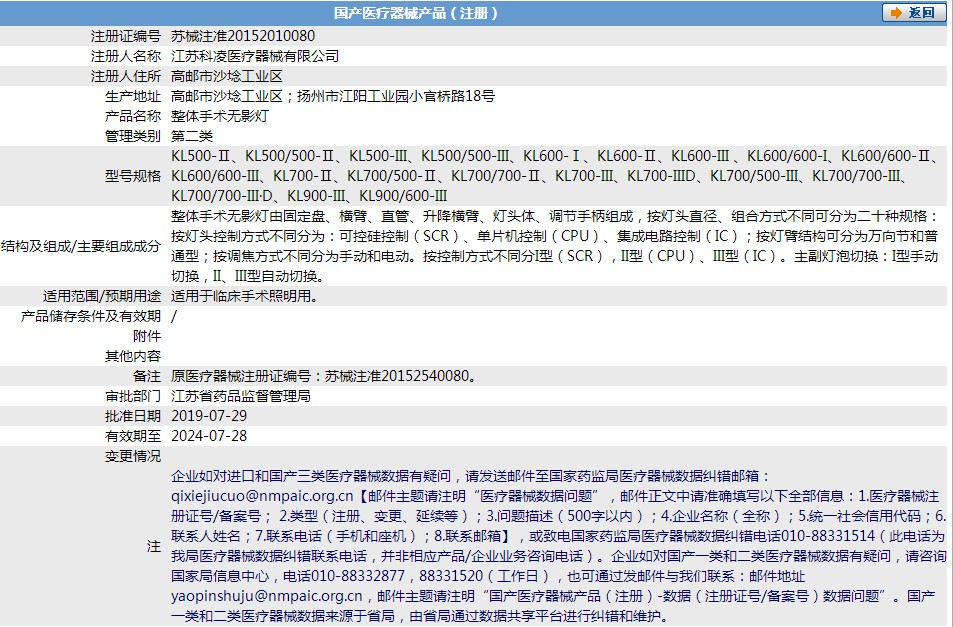Image resolution: width=953 pixels, height=627 pixels.
Task: Click the orange arrow icon on 返回 button
Action: (896, 13)
